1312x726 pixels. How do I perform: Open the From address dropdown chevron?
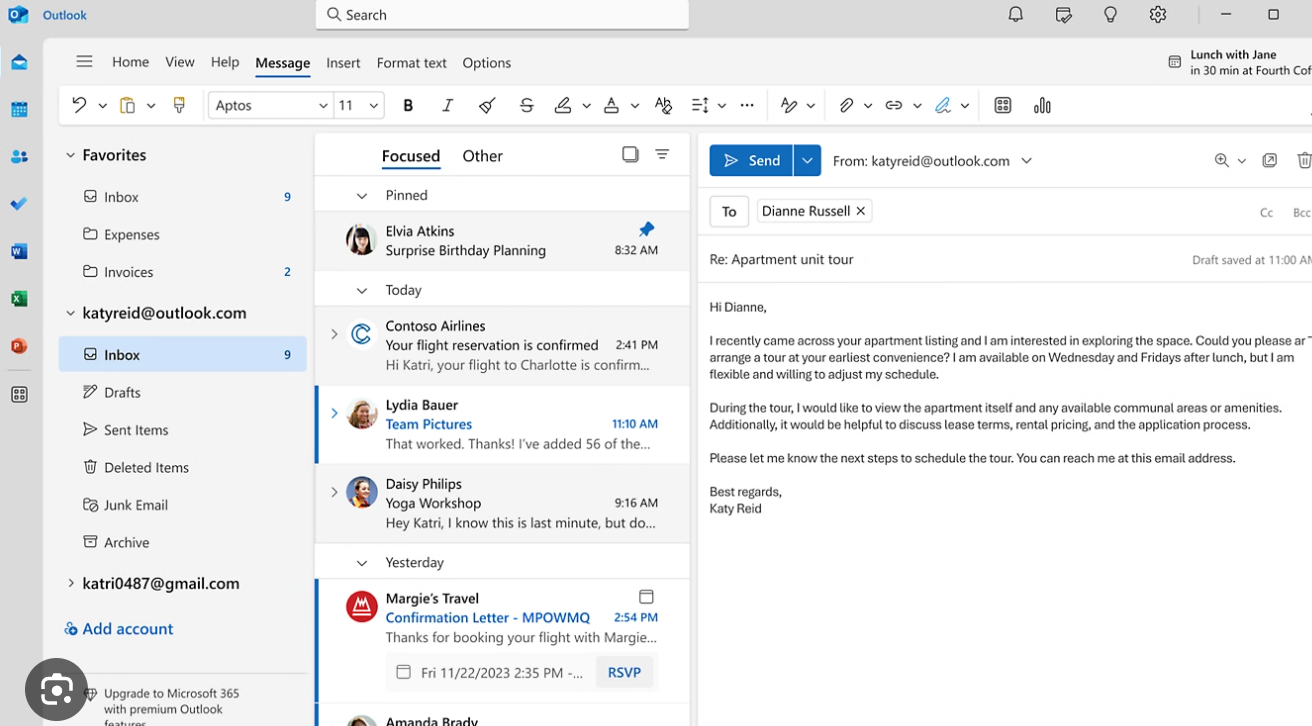click(1026, 160)
